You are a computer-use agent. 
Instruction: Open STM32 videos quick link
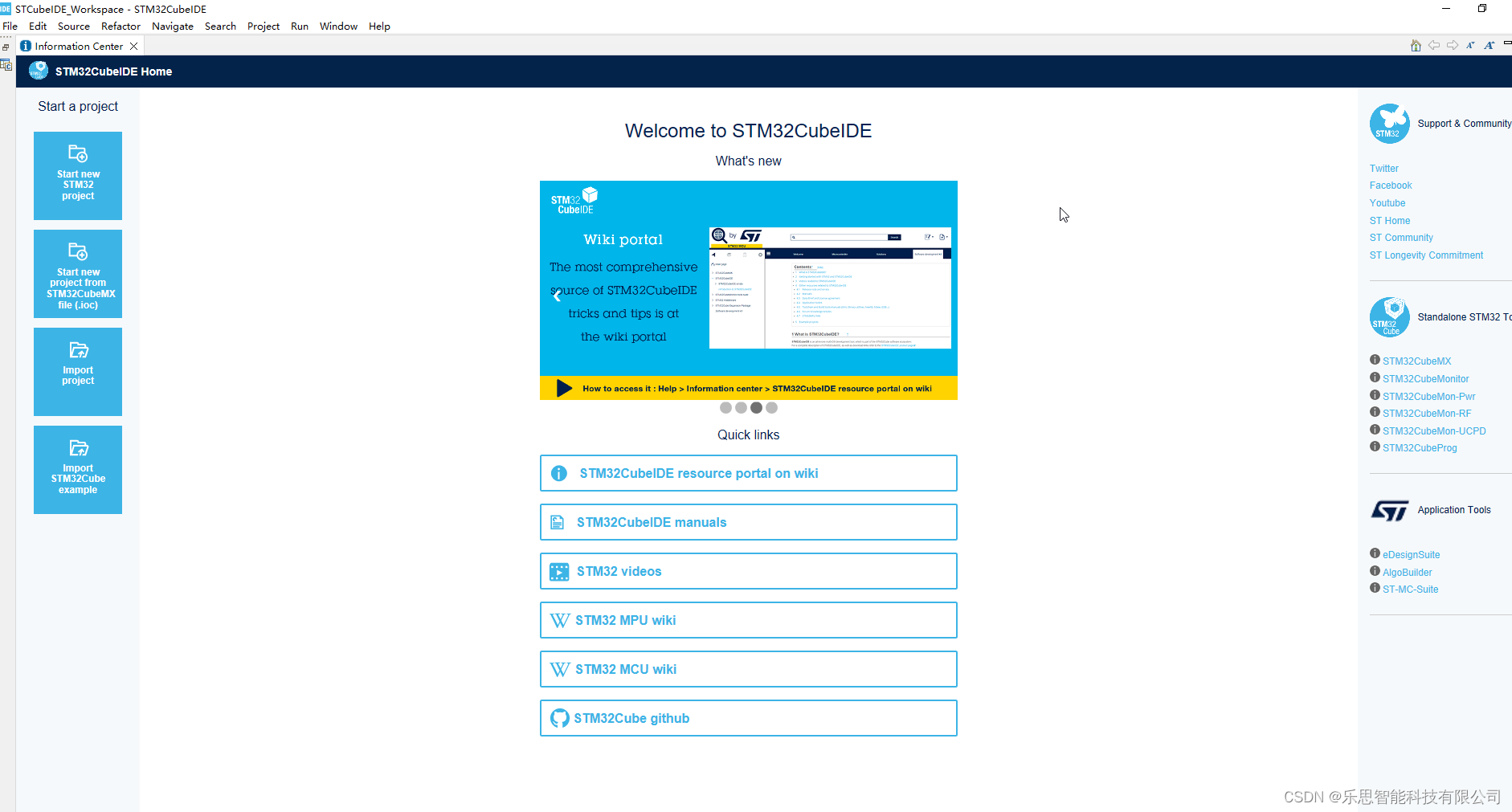749,571
